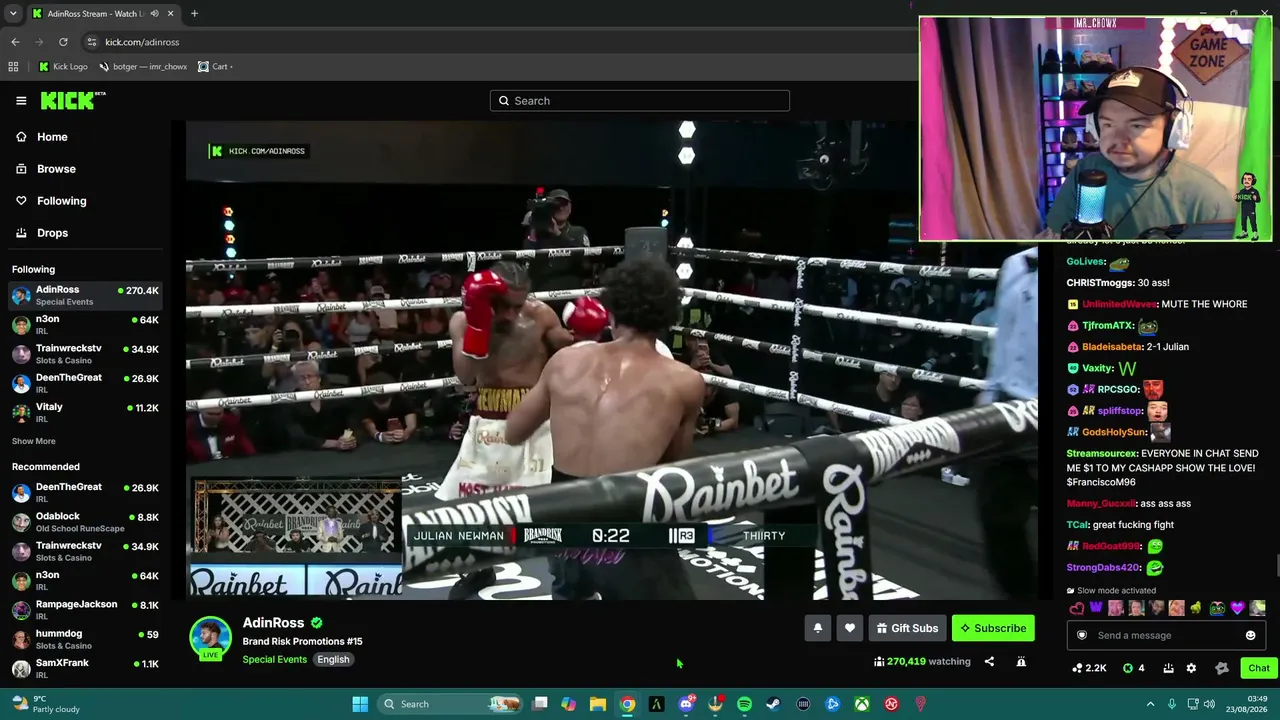Open the weather widget showing 9°C
Image resolution: width=1280 pixels, height=720 pixels.
45,704
